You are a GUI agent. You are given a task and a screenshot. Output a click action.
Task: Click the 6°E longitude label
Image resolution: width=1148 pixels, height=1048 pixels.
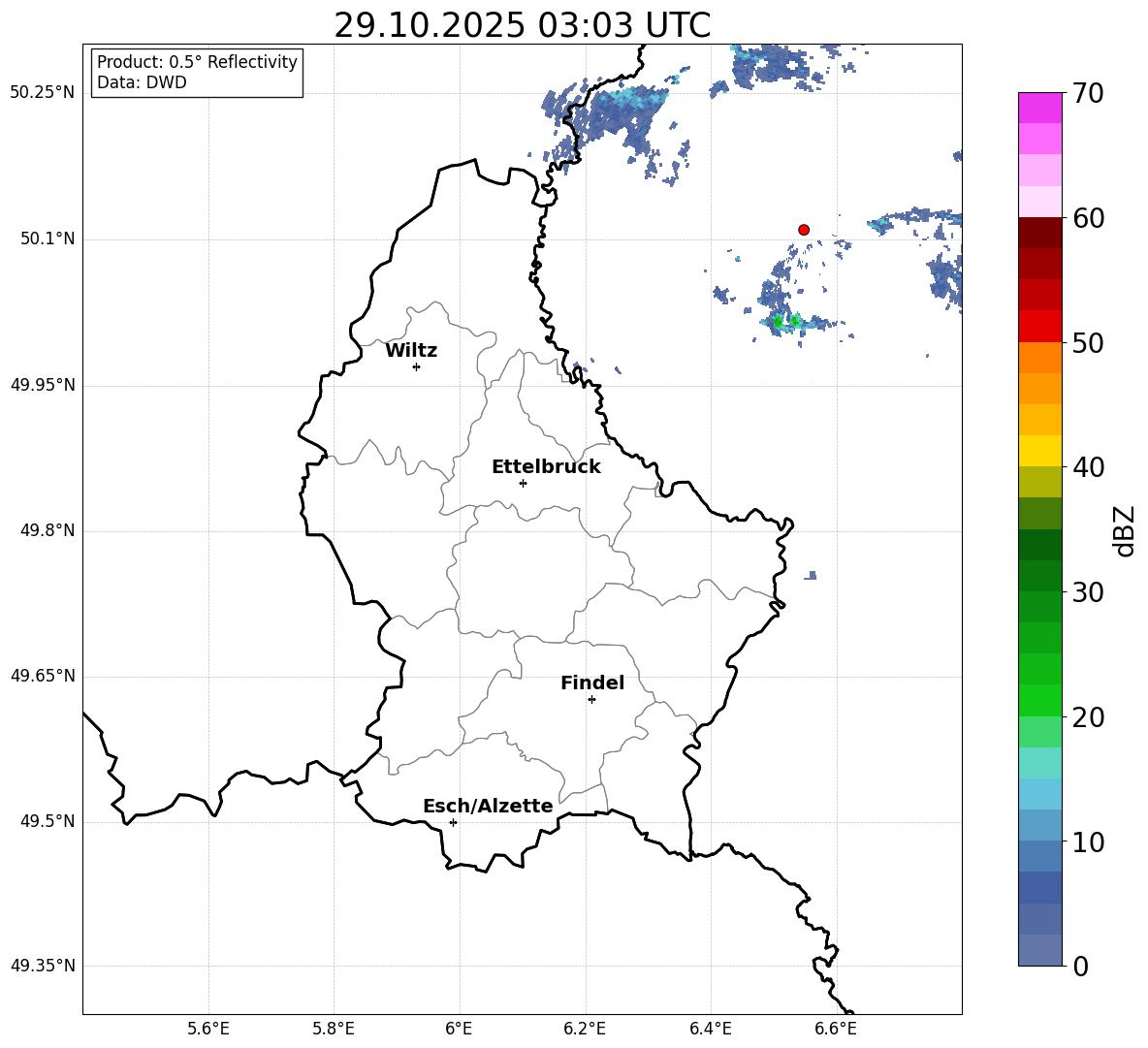click(459, 1030)
